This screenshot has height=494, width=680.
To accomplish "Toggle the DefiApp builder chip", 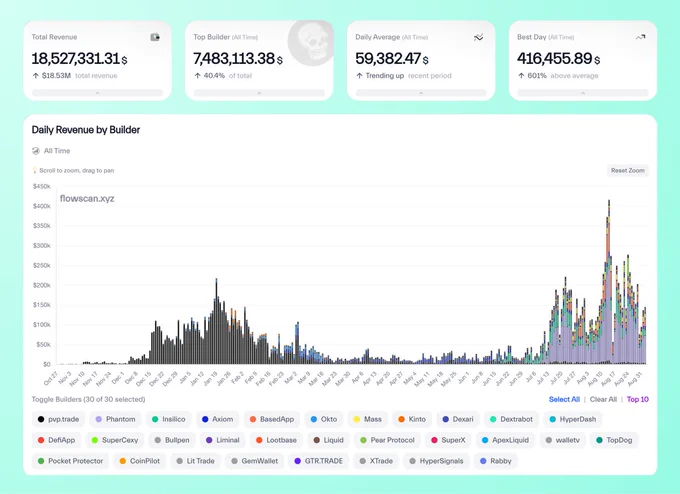I will pos(56,440).
